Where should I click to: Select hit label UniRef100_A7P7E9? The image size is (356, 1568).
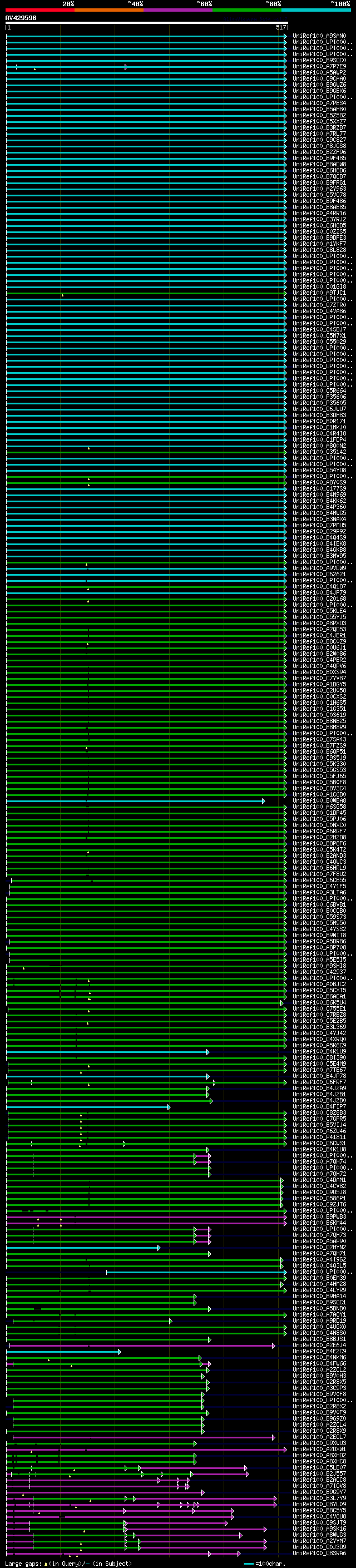(319, 66)
